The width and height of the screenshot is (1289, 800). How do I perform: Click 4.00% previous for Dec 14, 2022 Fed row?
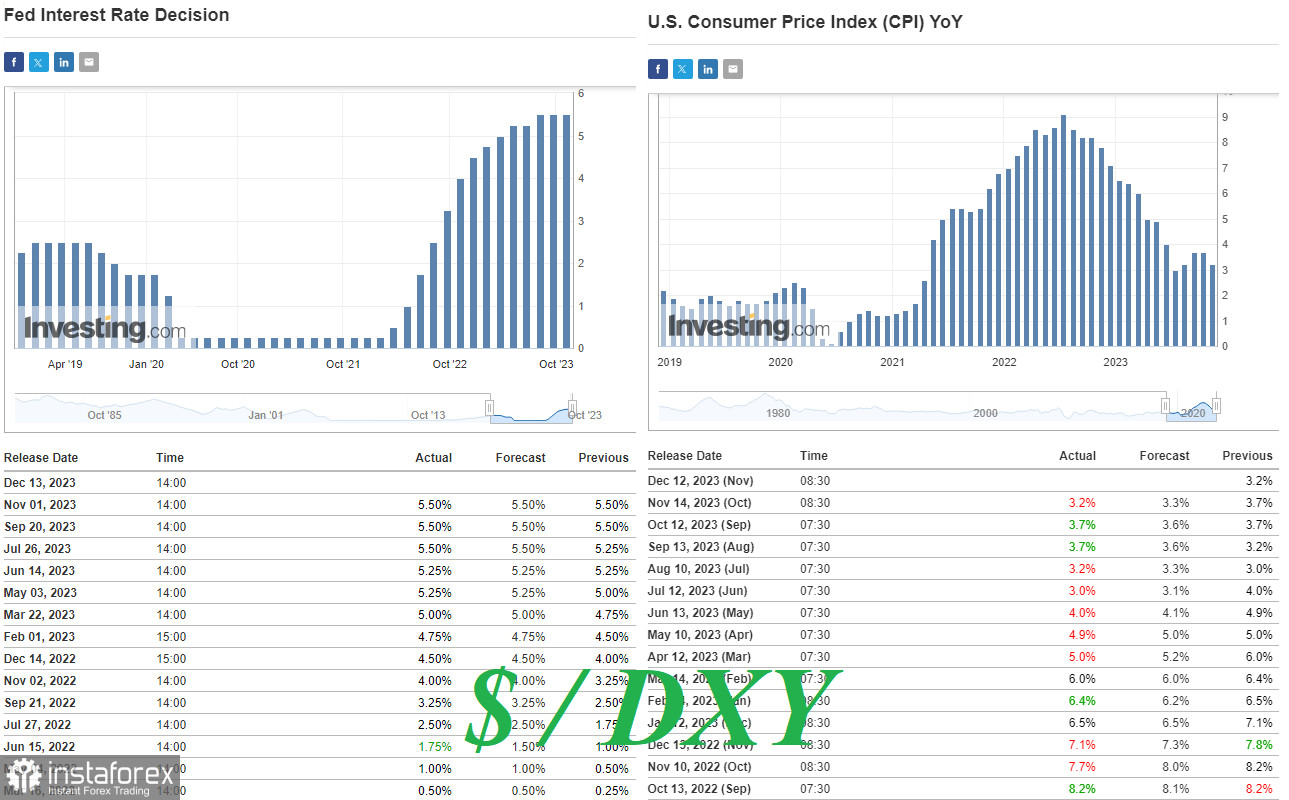tap(611, 659)
